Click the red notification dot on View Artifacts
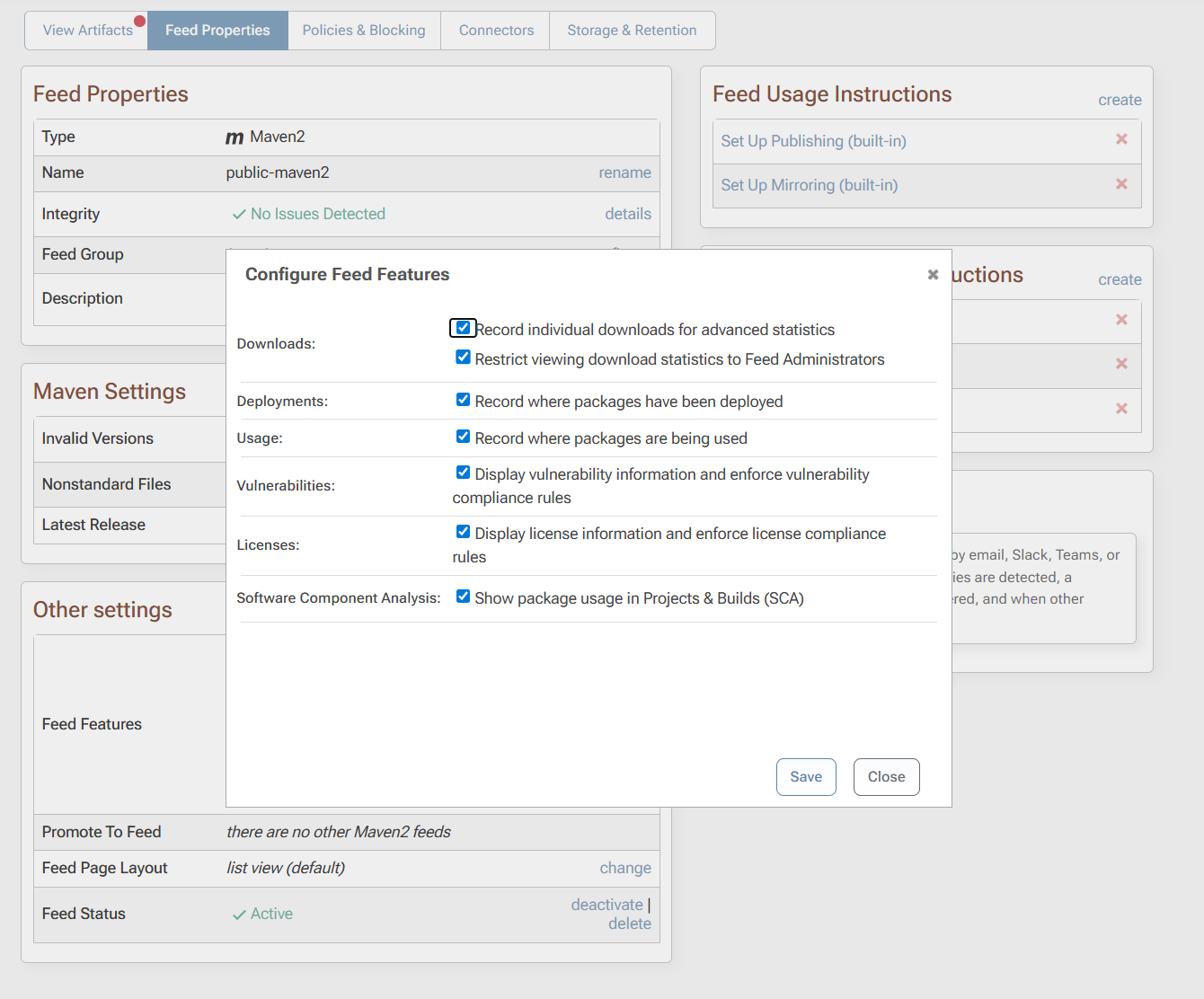The height and width of the screenshot is (999, 1204). tap(139, 21)
